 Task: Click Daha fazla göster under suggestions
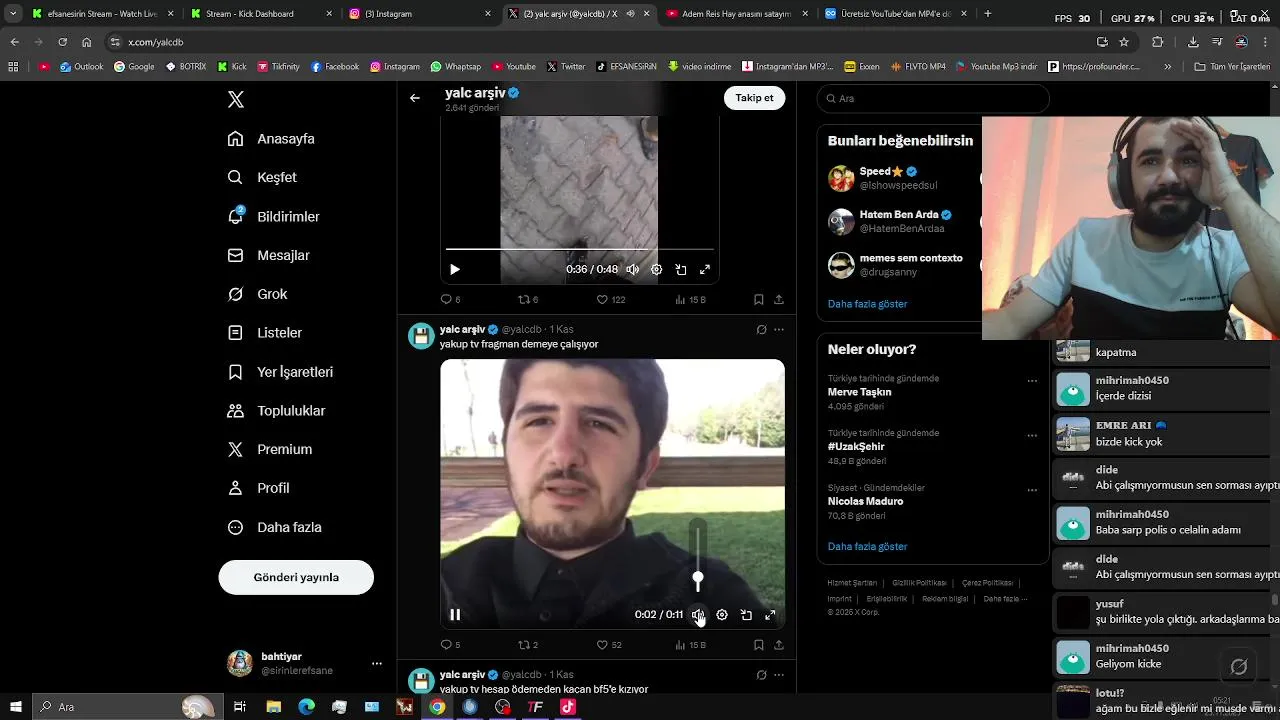coord(867,304)
